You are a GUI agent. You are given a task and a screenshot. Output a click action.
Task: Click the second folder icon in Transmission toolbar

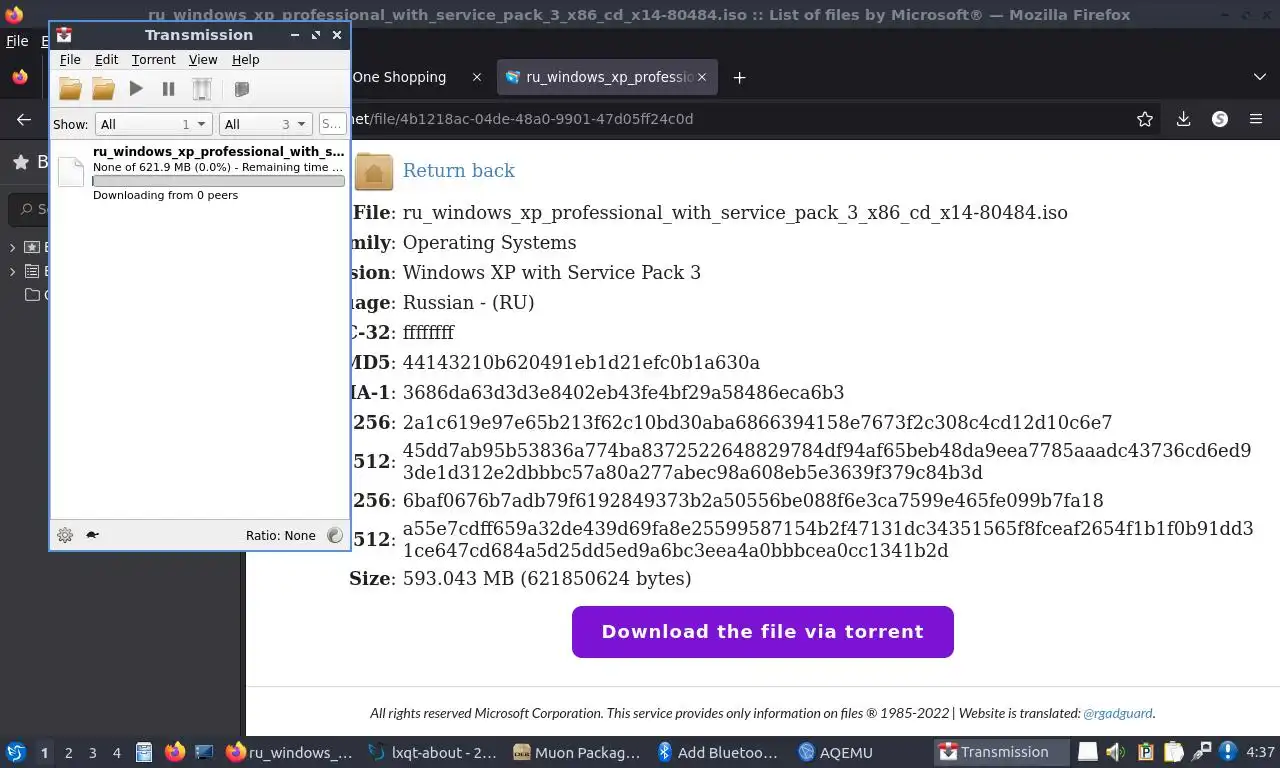pyautogui.click(x=103, y=89)
